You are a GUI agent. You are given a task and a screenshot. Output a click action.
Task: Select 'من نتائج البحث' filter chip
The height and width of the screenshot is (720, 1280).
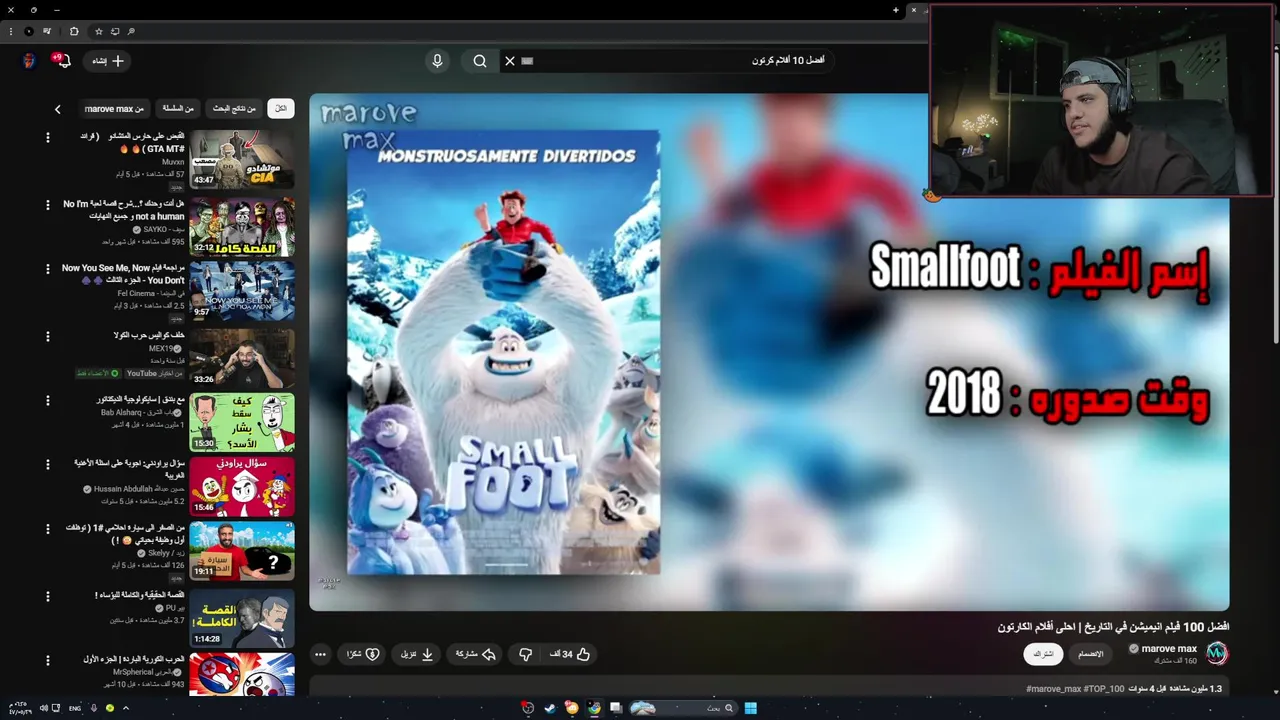click(235, 108)
